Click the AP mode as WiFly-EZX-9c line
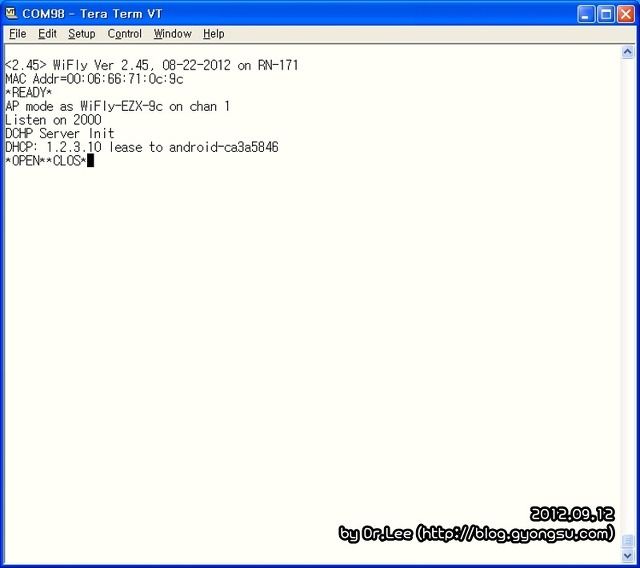The width and height of the screenshot is (640, 568). tap(118, 106)
